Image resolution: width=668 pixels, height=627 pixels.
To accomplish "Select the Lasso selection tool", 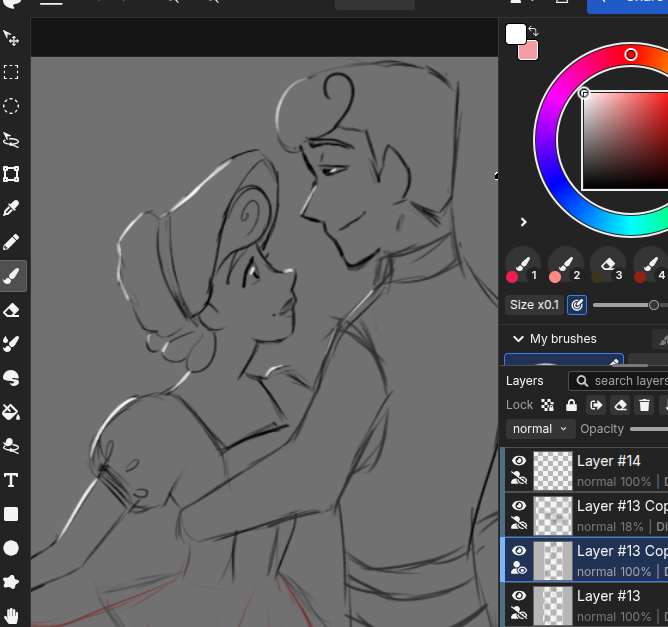I will coord(11,140).
